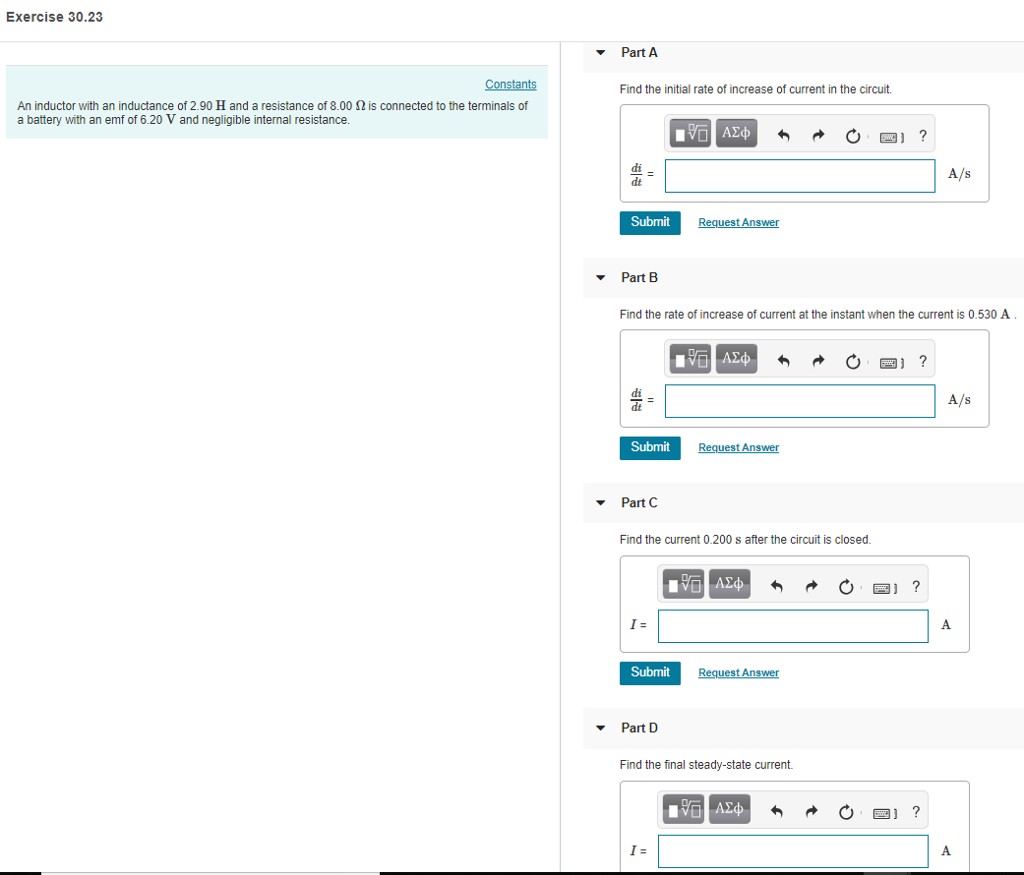Click the 'Exercise 30.23' heading
The height and width of the screenshot is (875, 1024).
coord(54,17)
